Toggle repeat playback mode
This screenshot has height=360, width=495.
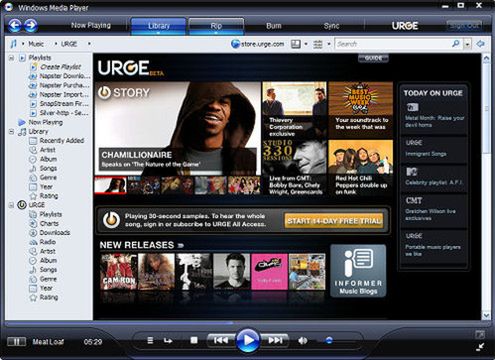coord(168,341)
